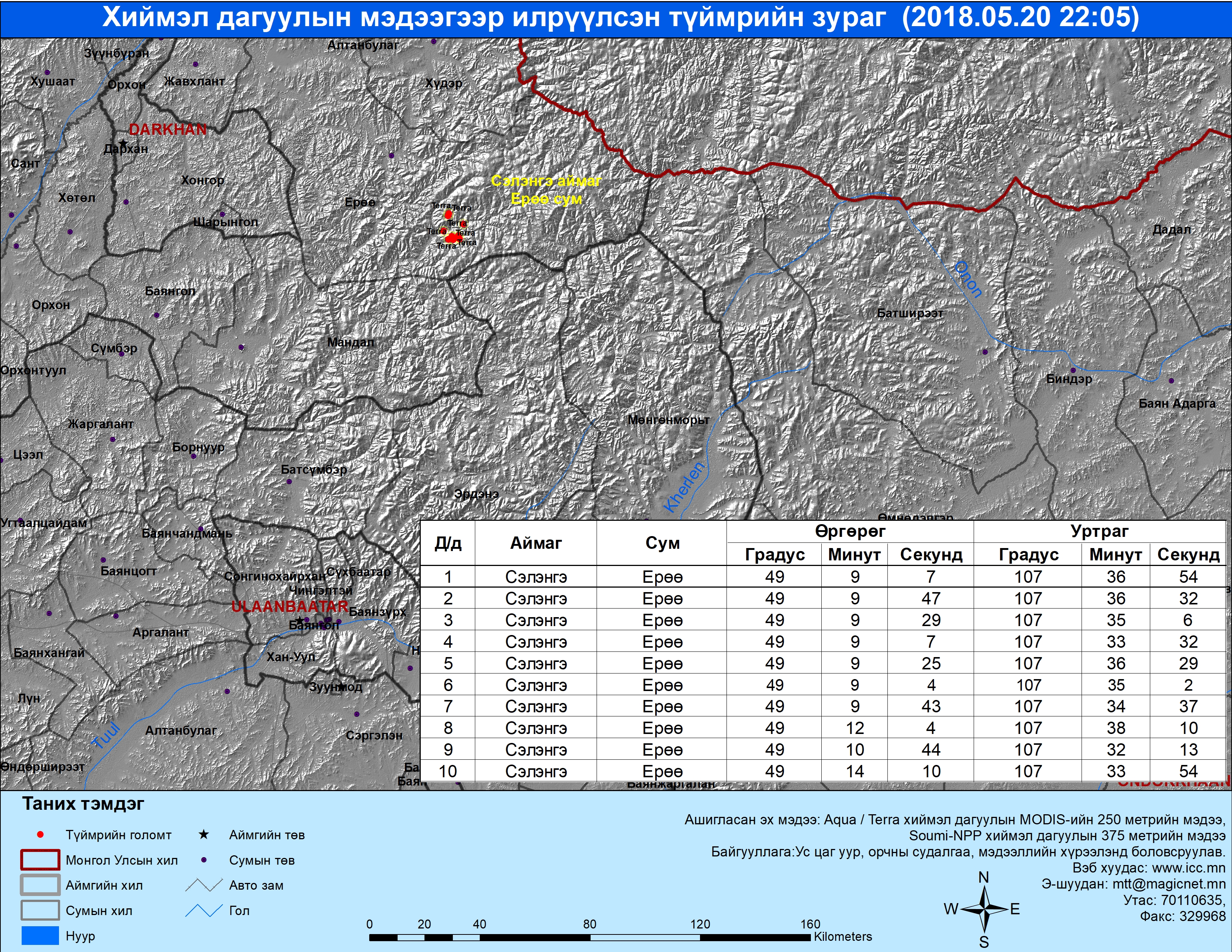Click the Зуунмод place name

pos(336,687)
